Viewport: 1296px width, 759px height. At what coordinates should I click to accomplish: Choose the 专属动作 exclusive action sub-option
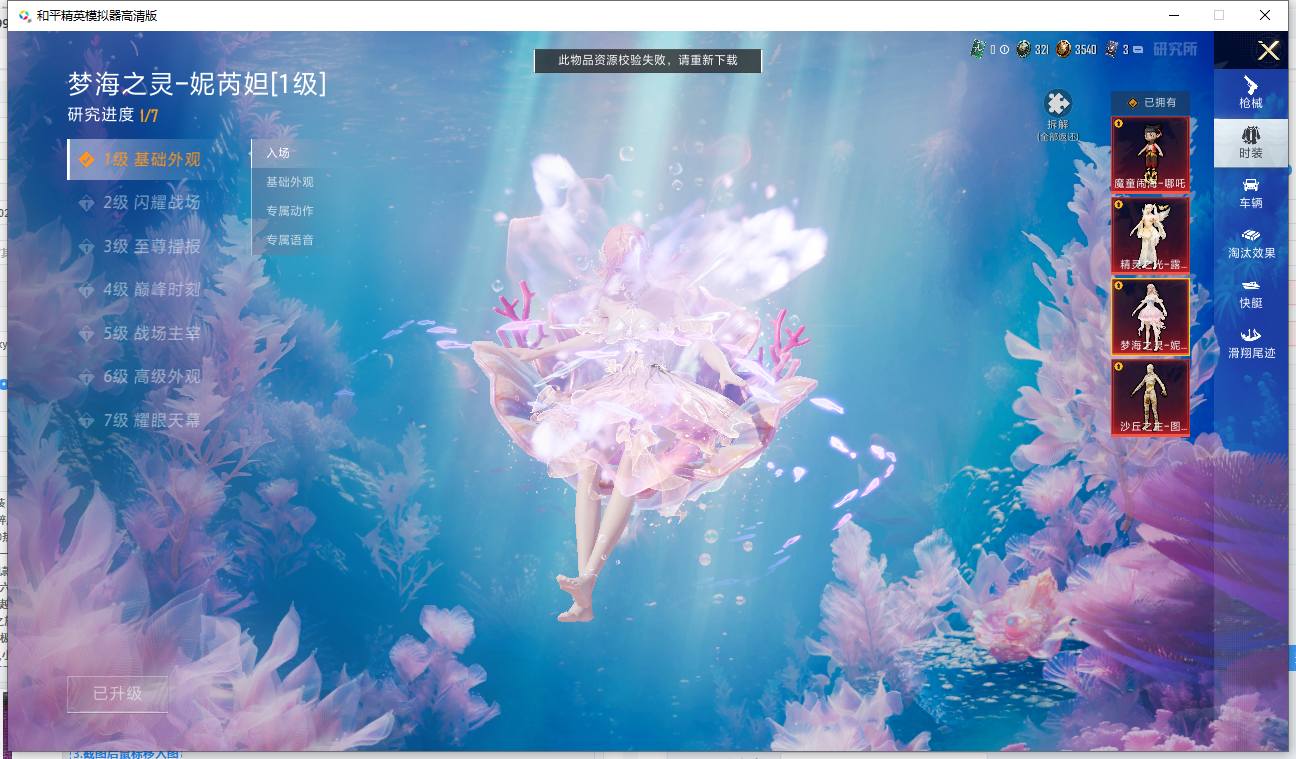290,211
